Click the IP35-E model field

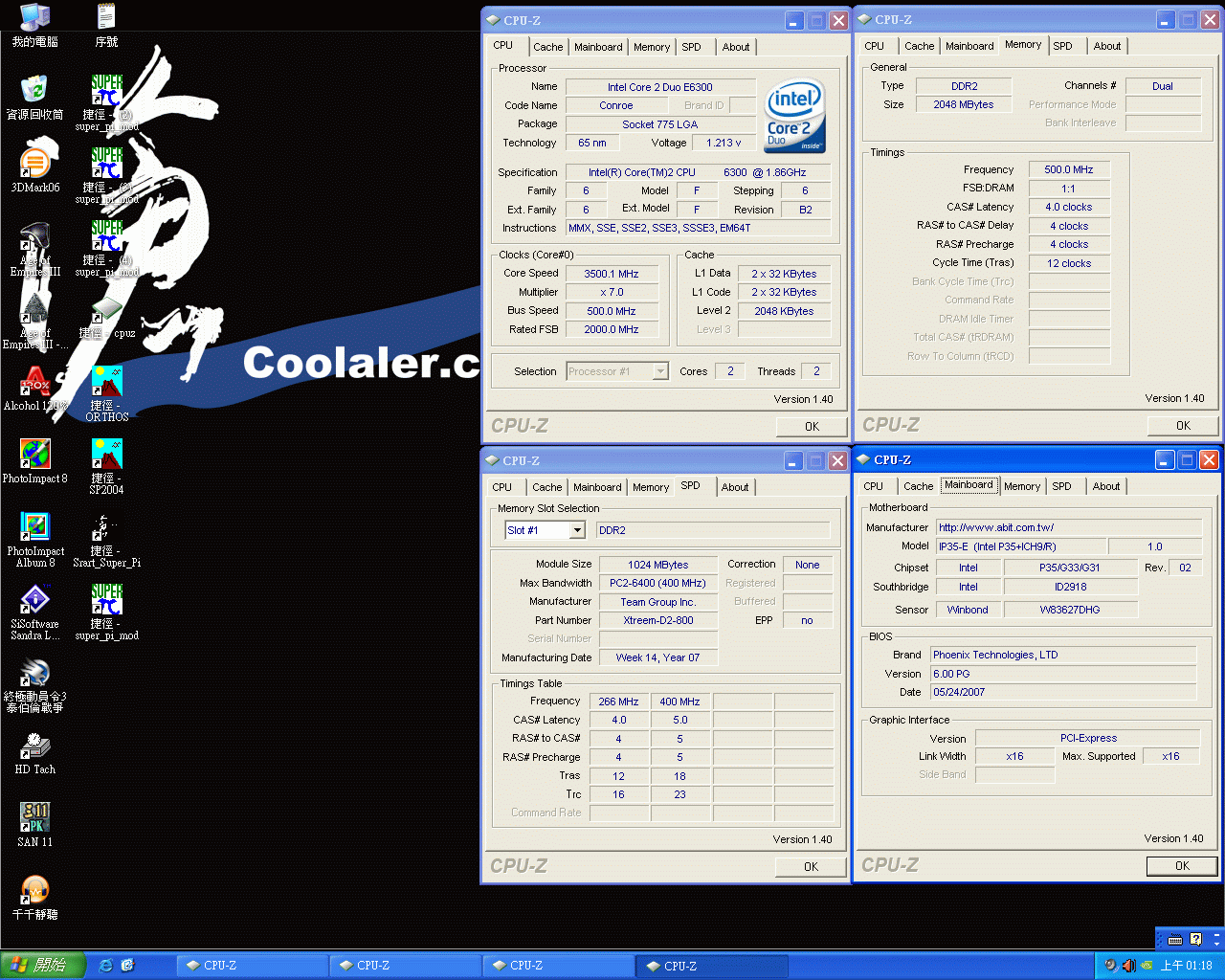1021,546
